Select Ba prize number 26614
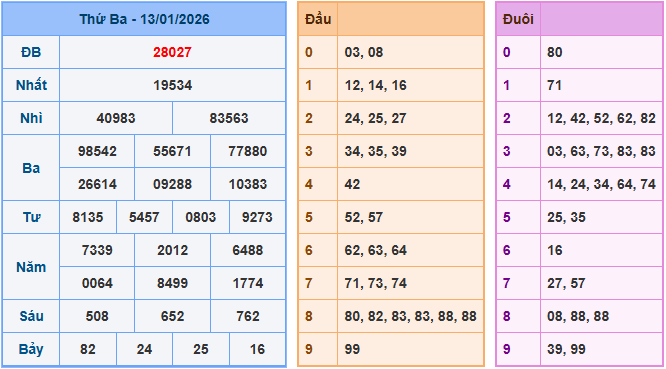 coord(97,184)
